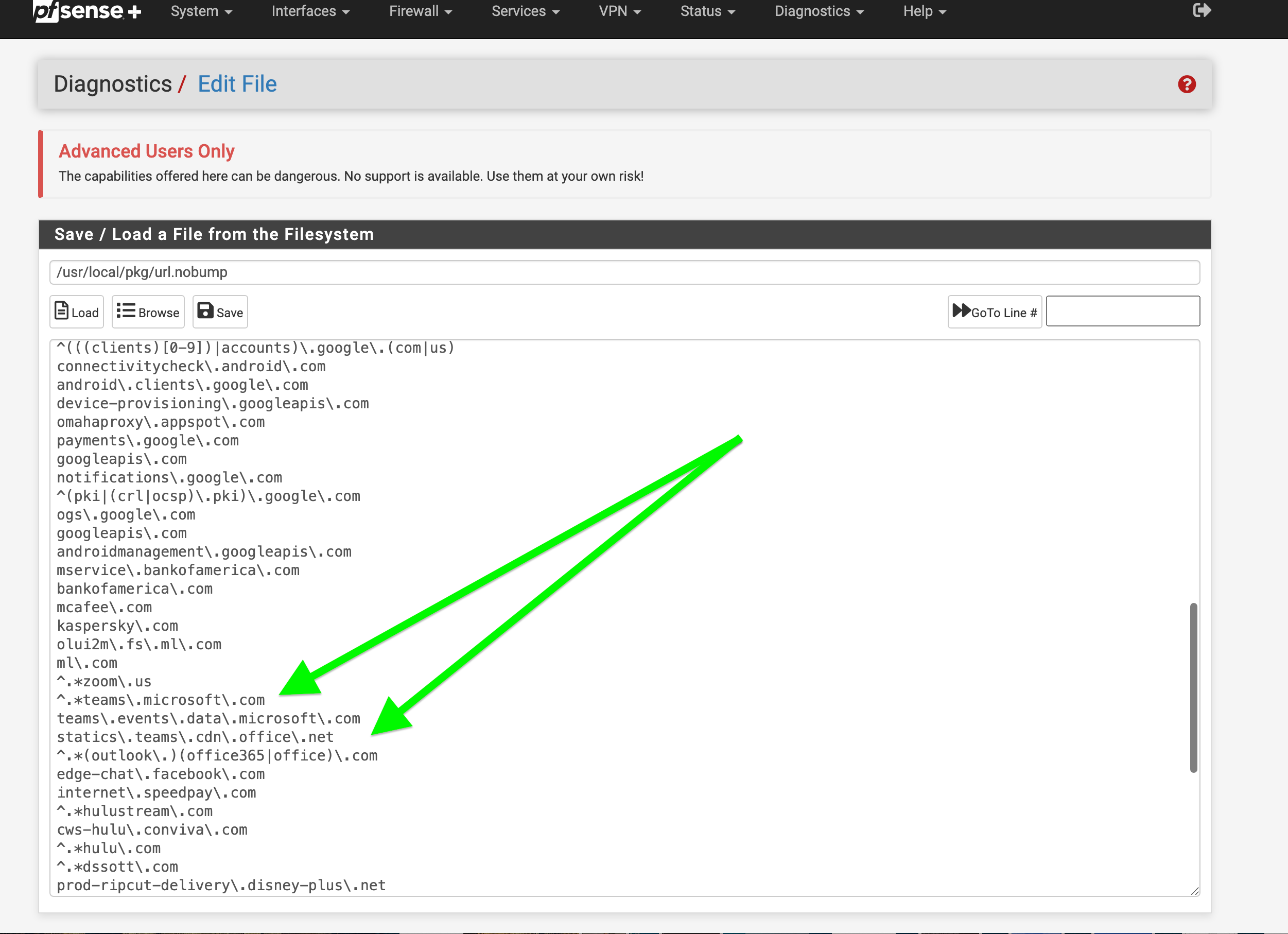Click line 'internet\.speedpay\.com'
Viewport: 1288px width, 934px height.
pos(156,793)
